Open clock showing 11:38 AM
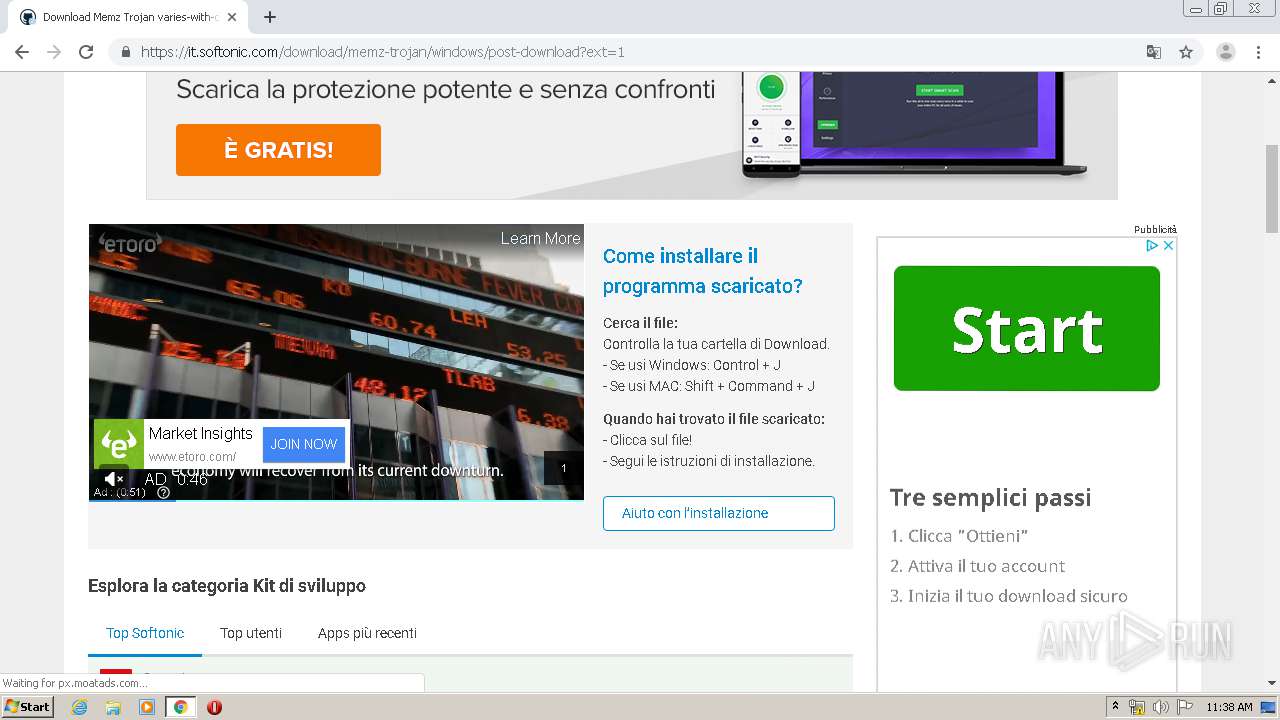The height and width of the screenshot is (720, 1280). [x=1229, y=707]
